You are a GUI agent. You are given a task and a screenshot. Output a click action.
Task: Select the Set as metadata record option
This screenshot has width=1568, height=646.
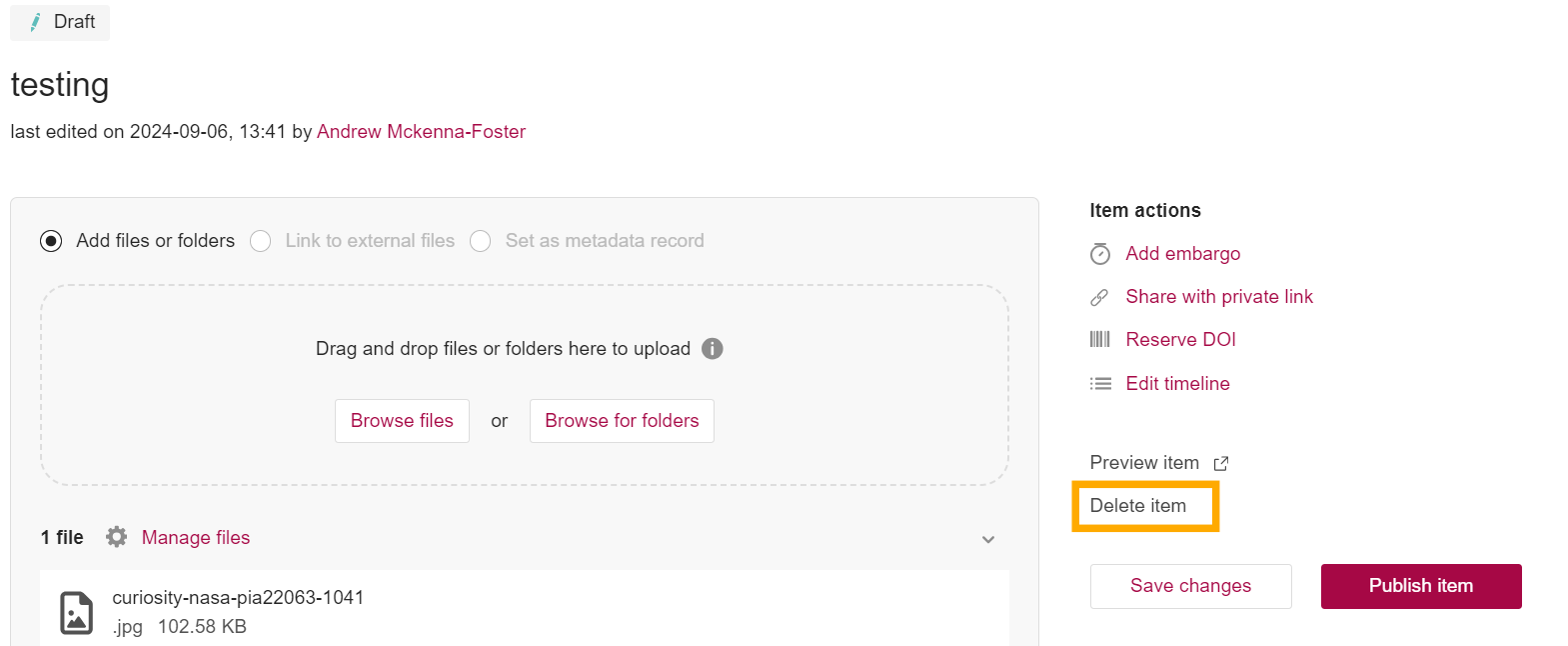pos(481,241)
